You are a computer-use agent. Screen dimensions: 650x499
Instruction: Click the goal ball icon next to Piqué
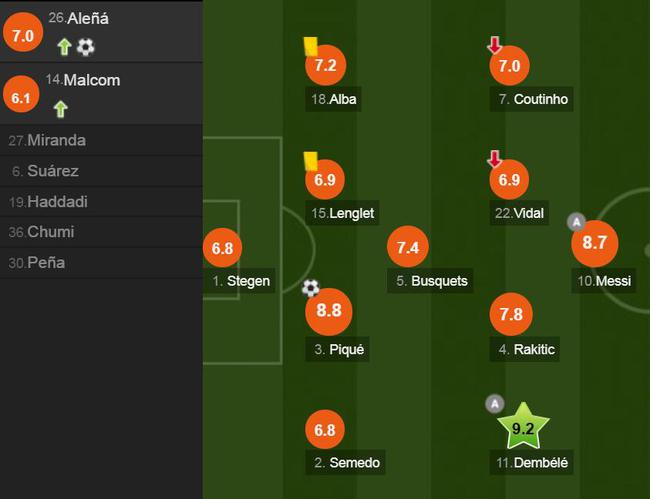(311, 288)
